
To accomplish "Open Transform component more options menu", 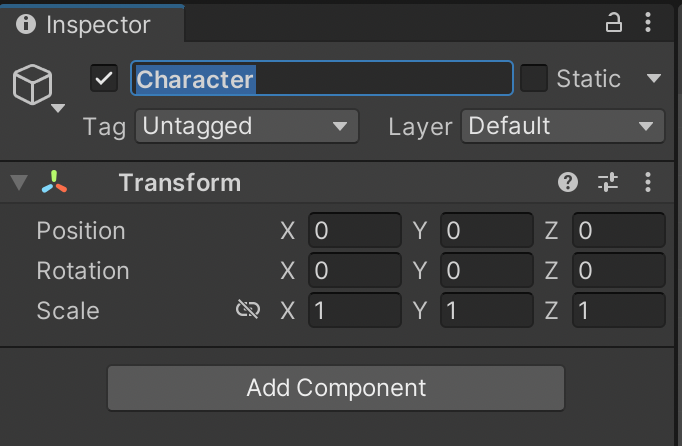I will tap(648, 182).
